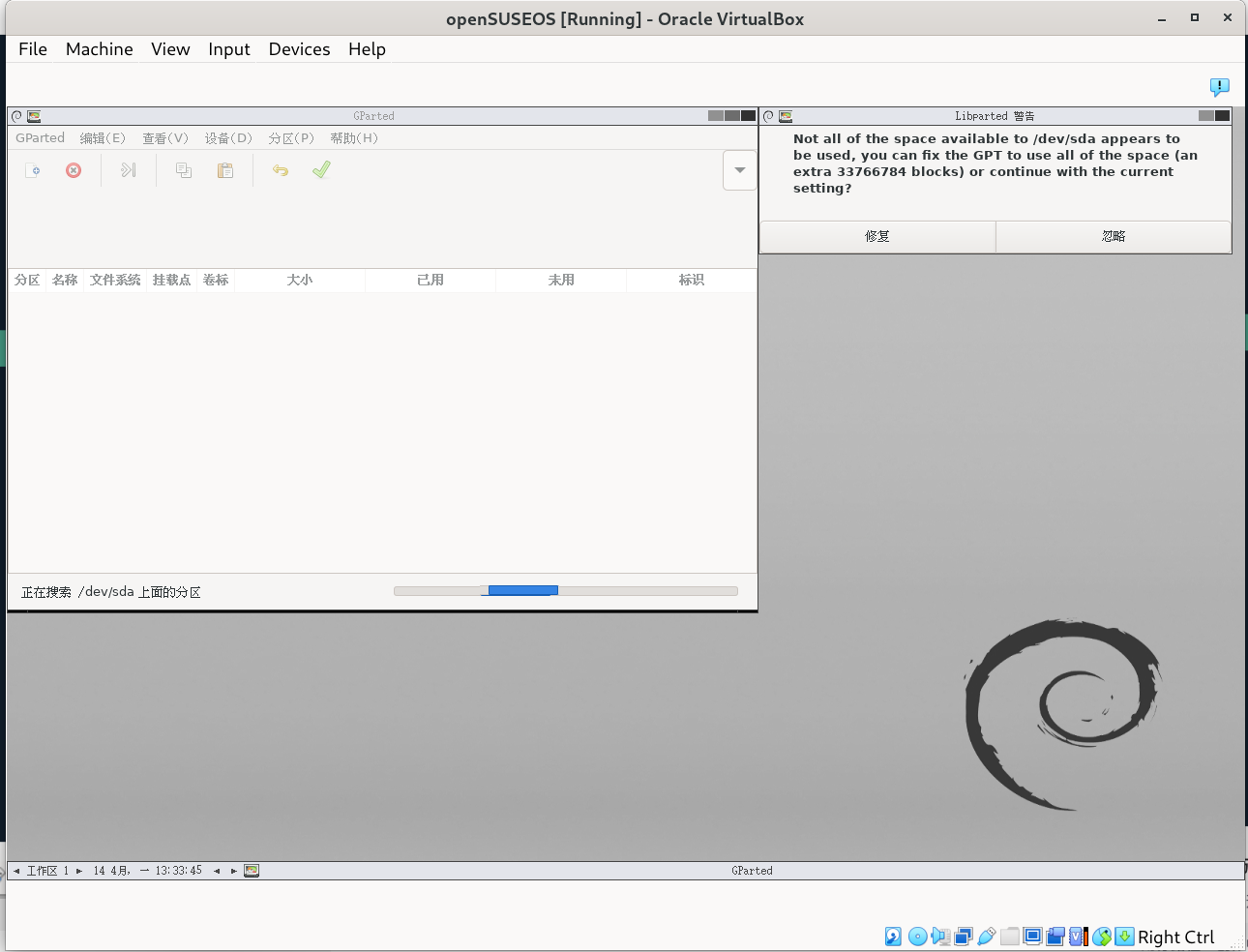Screen dimensions: 1248x952
Task: Click the /dev/sda scanning progress bar
Action: [x=566, y=590]
